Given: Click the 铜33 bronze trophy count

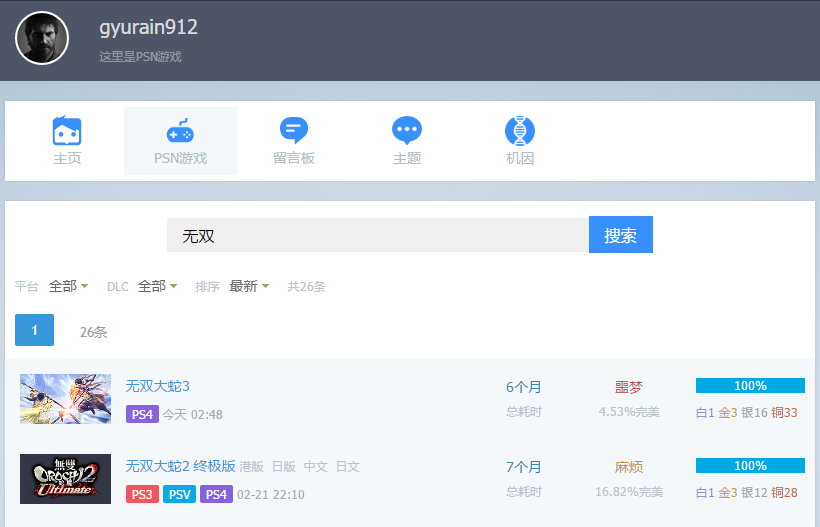Looking at the screenshot, I should point(784,413).
